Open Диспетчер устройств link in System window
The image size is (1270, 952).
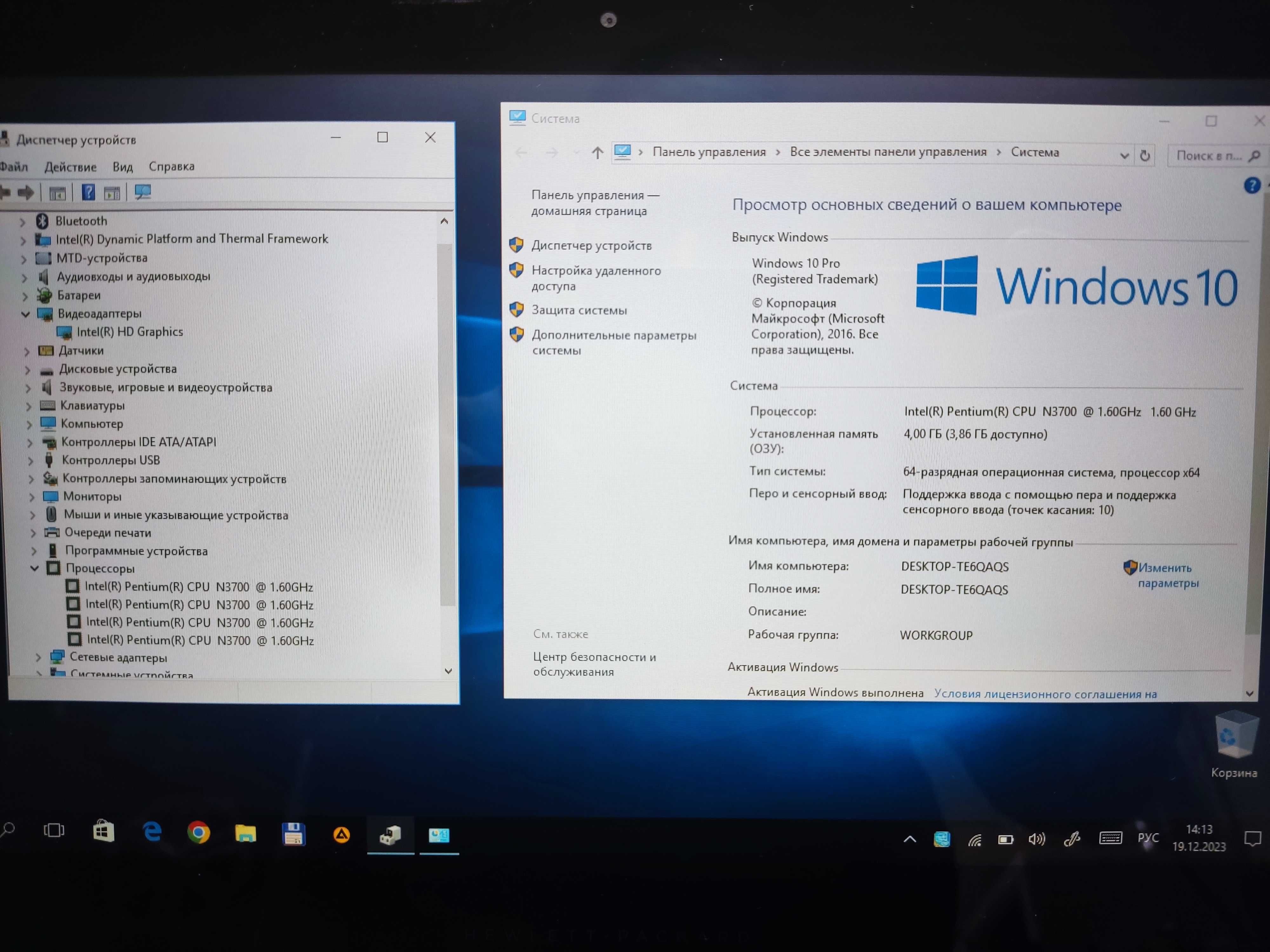pos(592,246)
